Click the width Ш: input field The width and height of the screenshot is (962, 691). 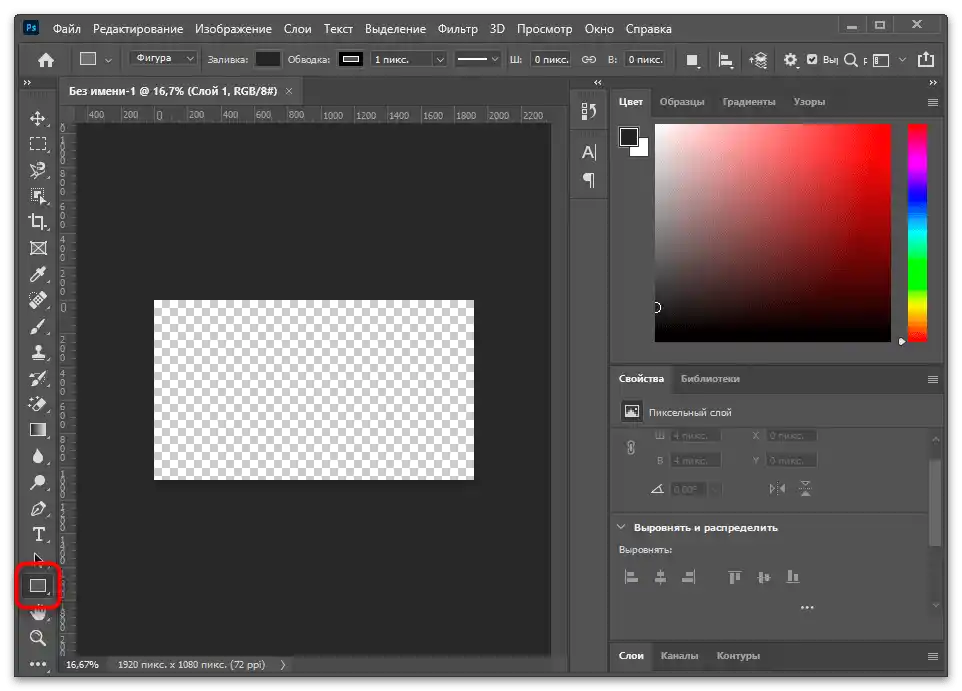tap(550, 60)
